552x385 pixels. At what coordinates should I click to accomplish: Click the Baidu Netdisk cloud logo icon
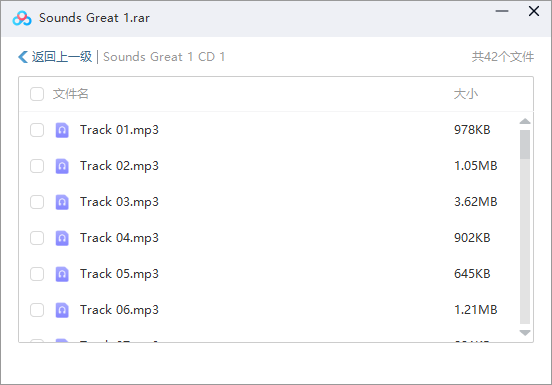(22, 18)
